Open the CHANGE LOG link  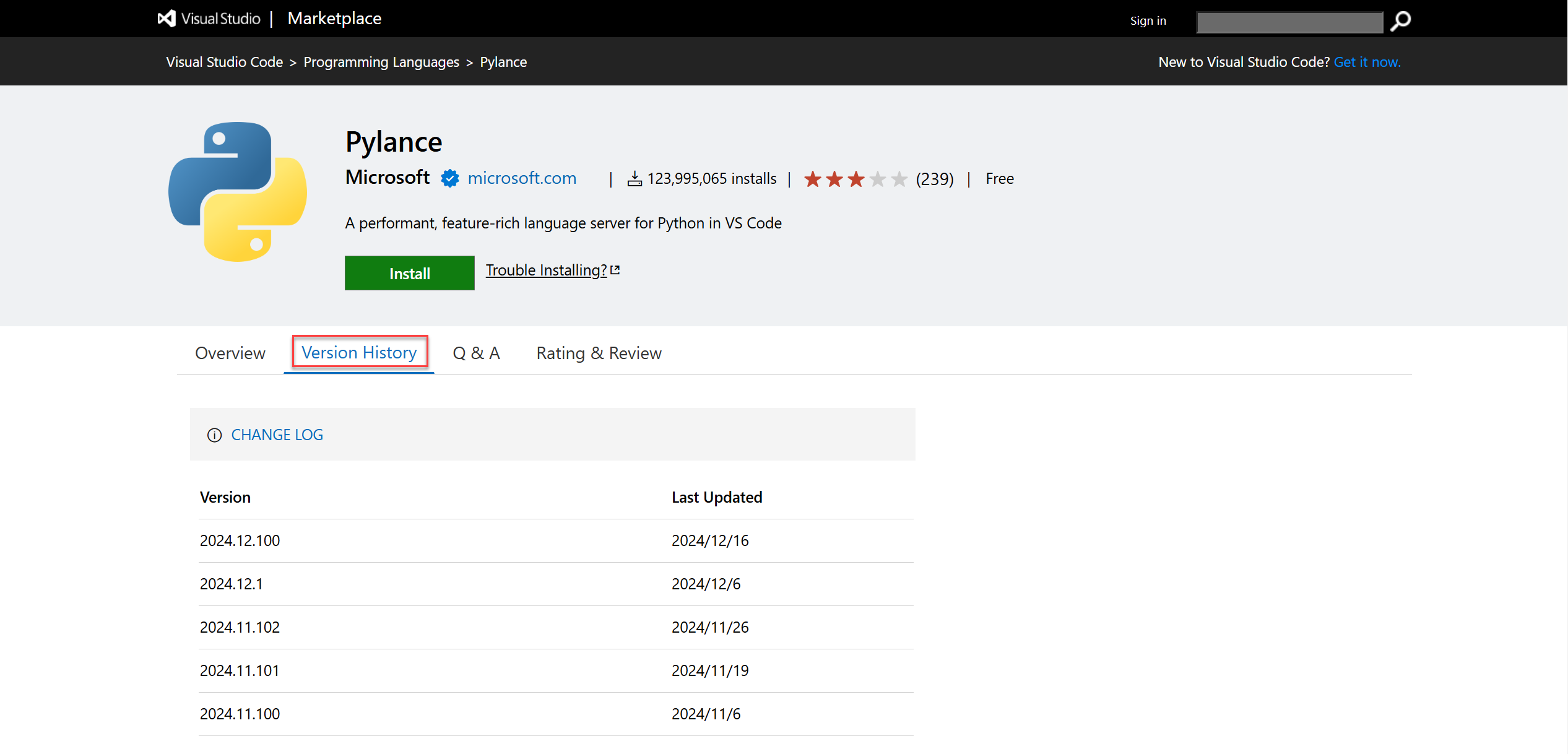coord(277,435)
